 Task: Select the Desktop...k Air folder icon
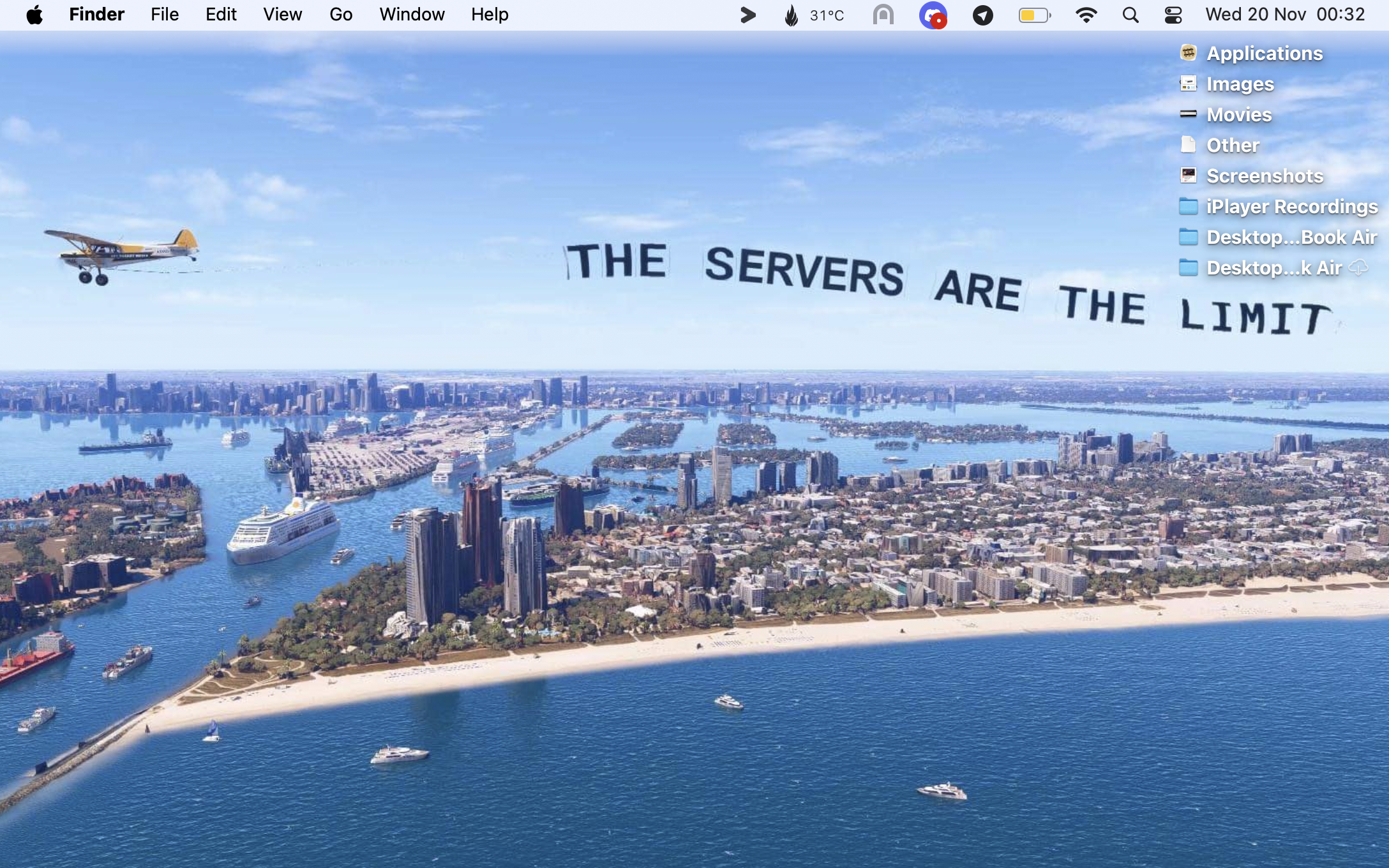tap(1188, 267)
